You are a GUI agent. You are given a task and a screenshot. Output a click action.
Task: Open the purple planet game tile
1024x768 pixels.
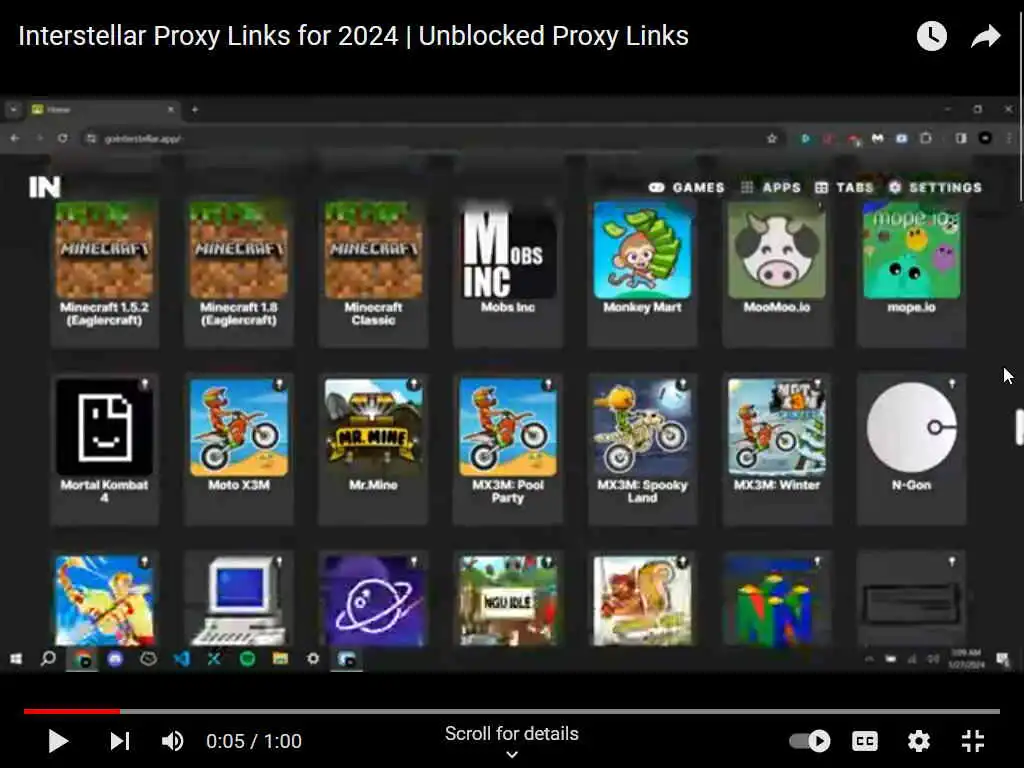374,600
